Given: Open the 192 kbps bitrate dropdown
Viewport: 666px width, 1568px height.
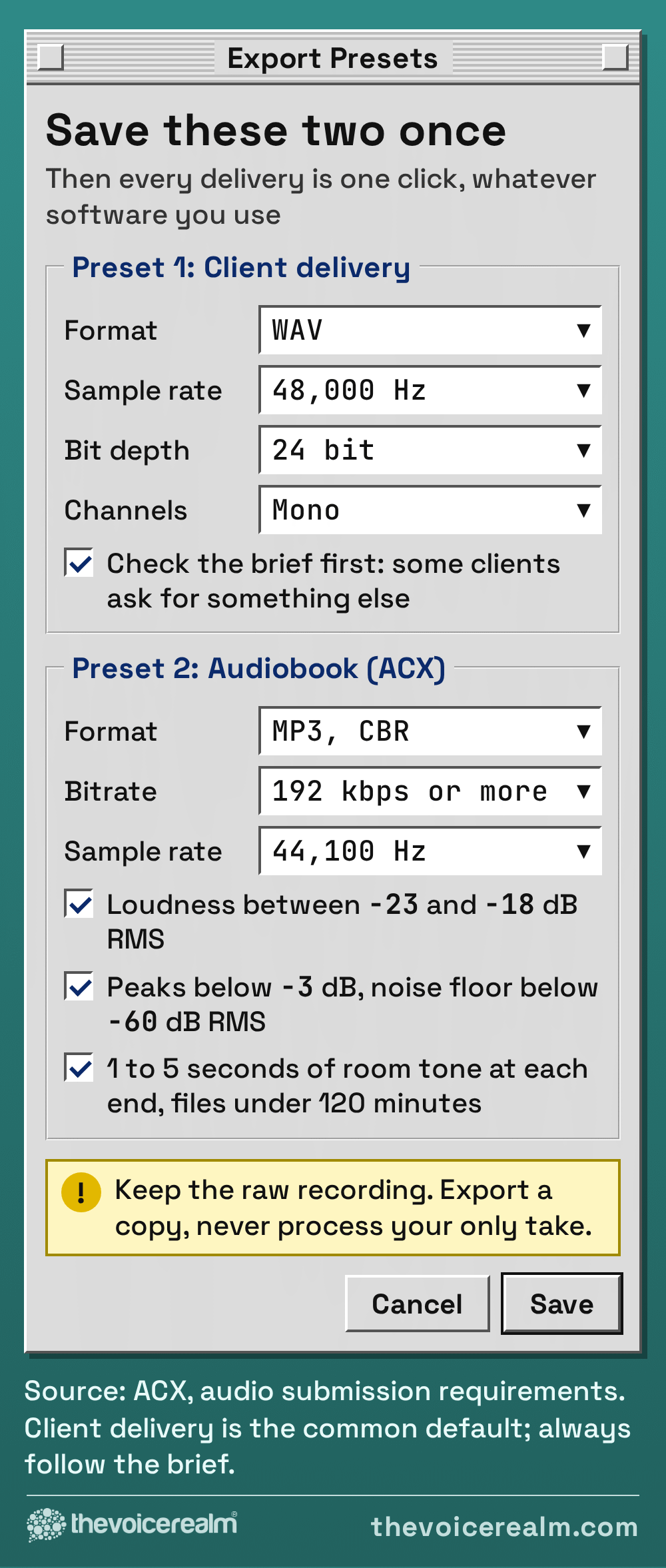Looking at the screenshot, I should tap(430, 791).
